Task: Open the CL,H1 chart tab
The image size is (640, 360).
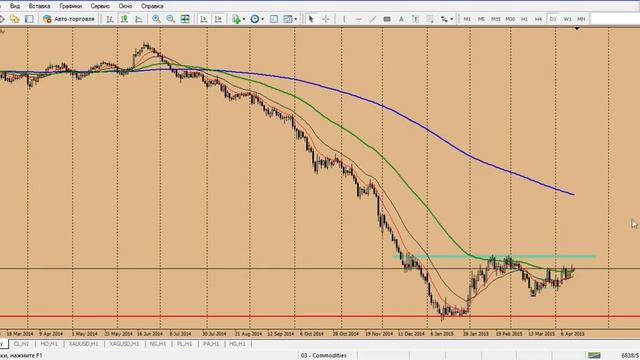Action: (21, 344)
